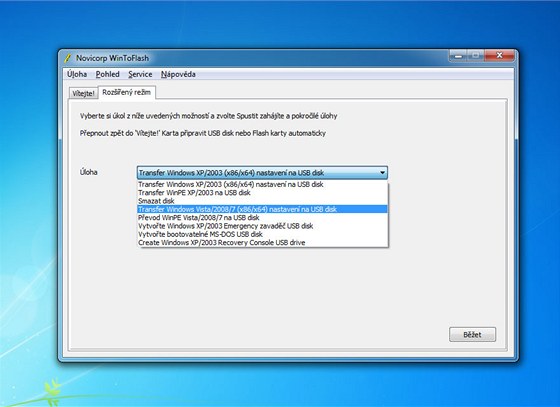560x407 pixels.
Task: Open the Service menu
Action: point(140,74)
